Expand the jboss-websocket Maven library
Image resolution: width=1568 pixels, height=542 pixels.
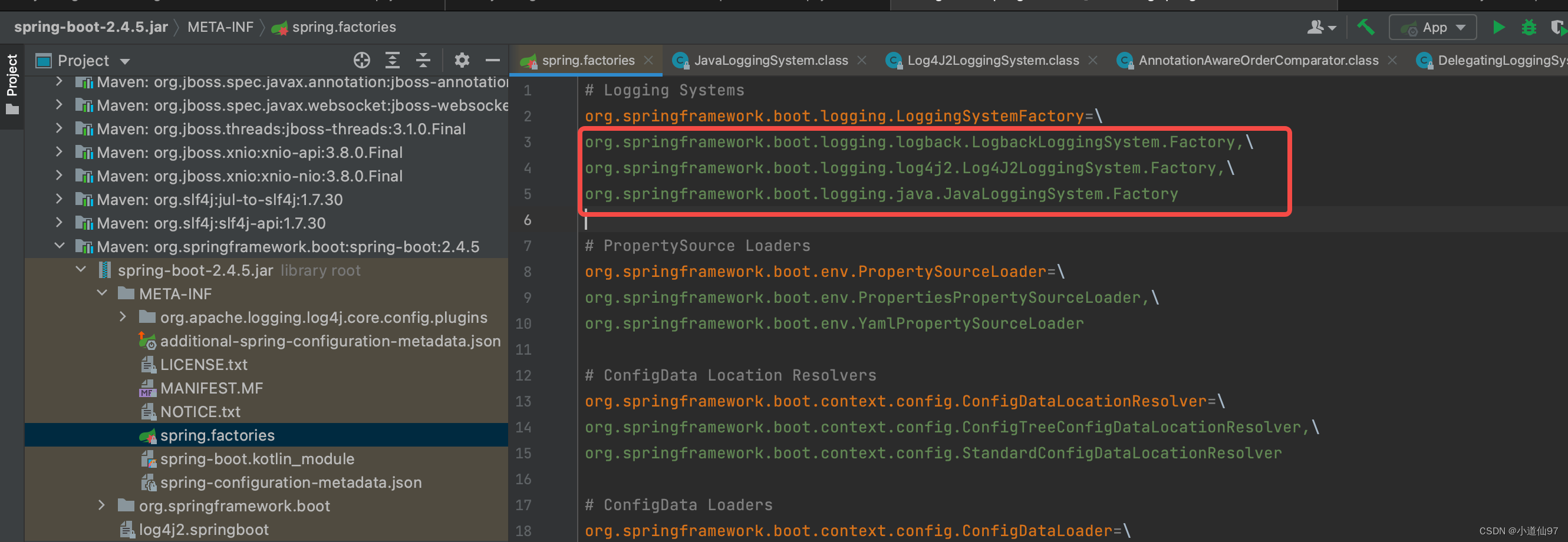(58, 105)
